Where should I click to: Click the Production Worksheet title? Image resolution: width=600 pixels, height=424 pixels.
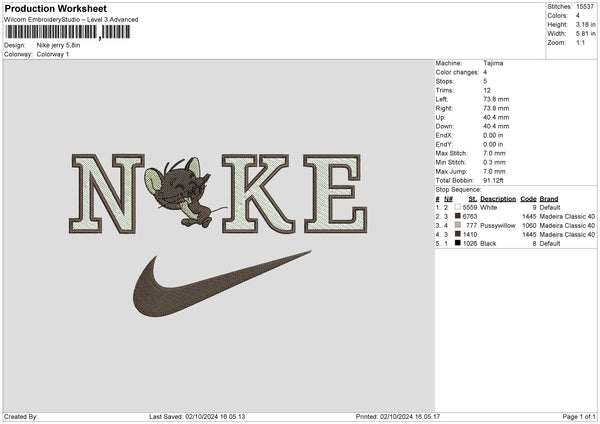56,8
